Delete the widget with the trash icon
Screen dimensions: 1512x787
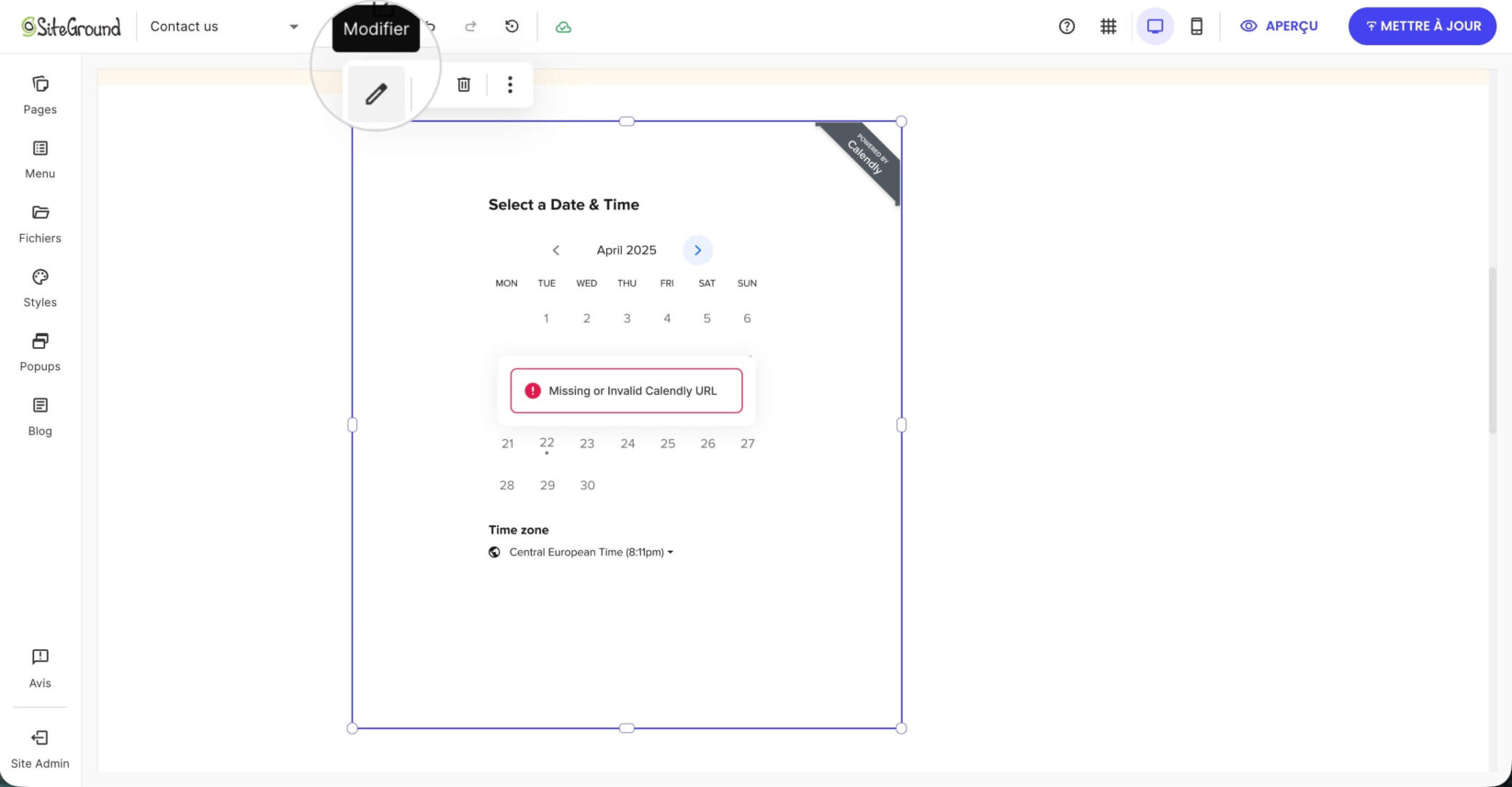[x=464, y=84]
